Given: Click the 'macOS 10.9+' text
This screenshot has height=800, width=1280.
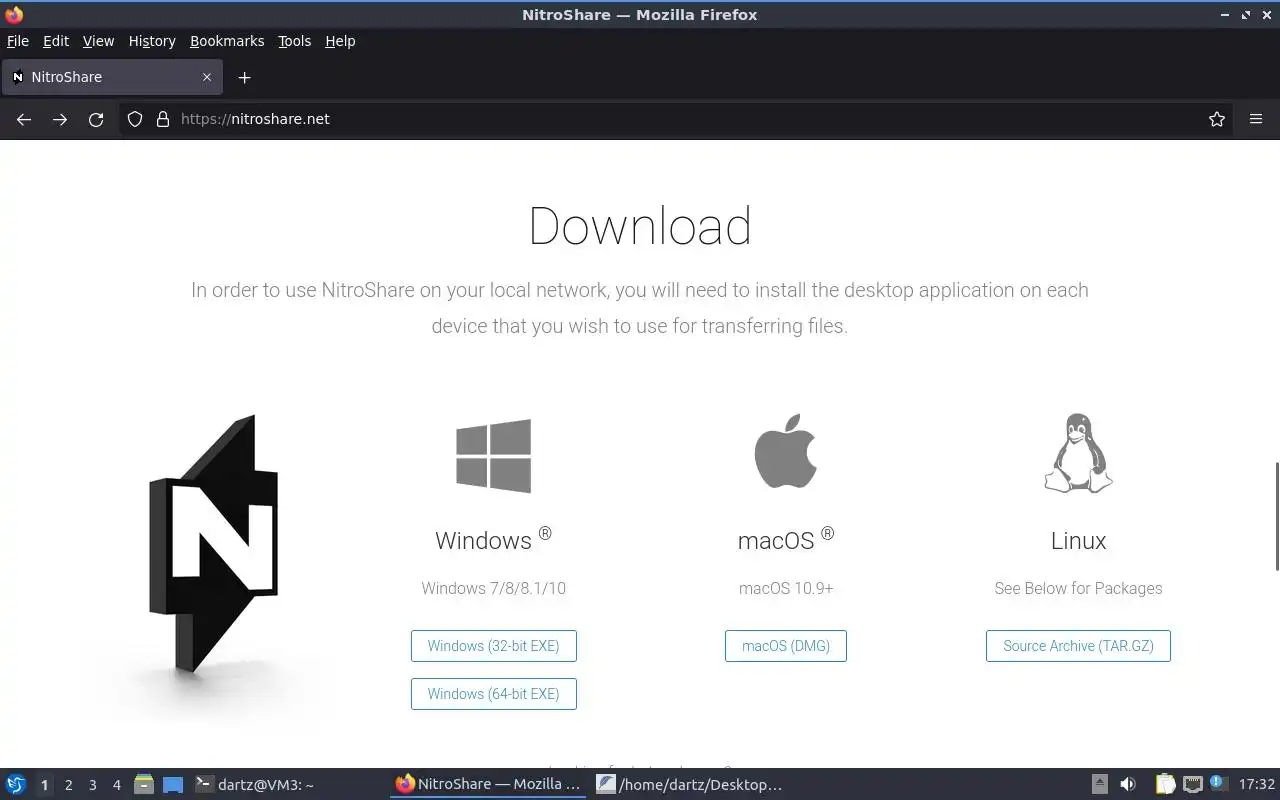Looking at the screenshot, I should coord(786,588).
